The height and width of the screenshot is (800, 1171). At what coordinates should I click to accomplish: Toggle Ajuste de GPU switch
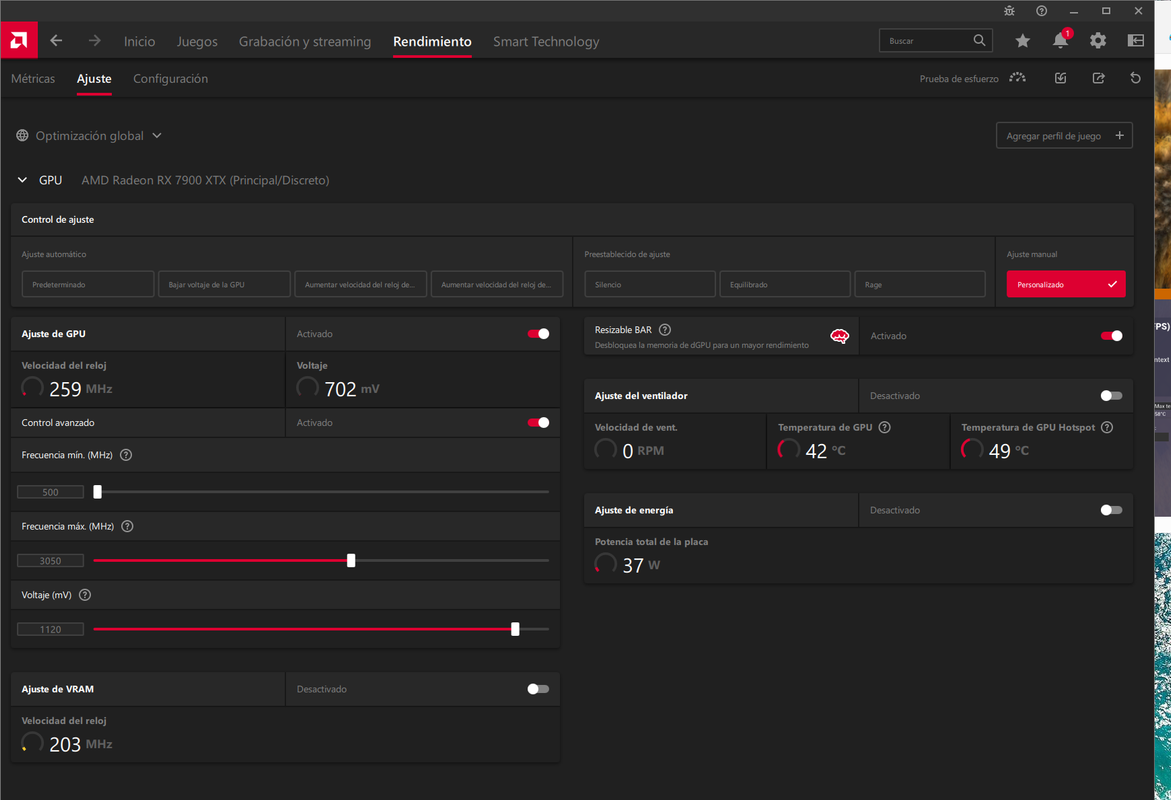click(x=538, y=334)
